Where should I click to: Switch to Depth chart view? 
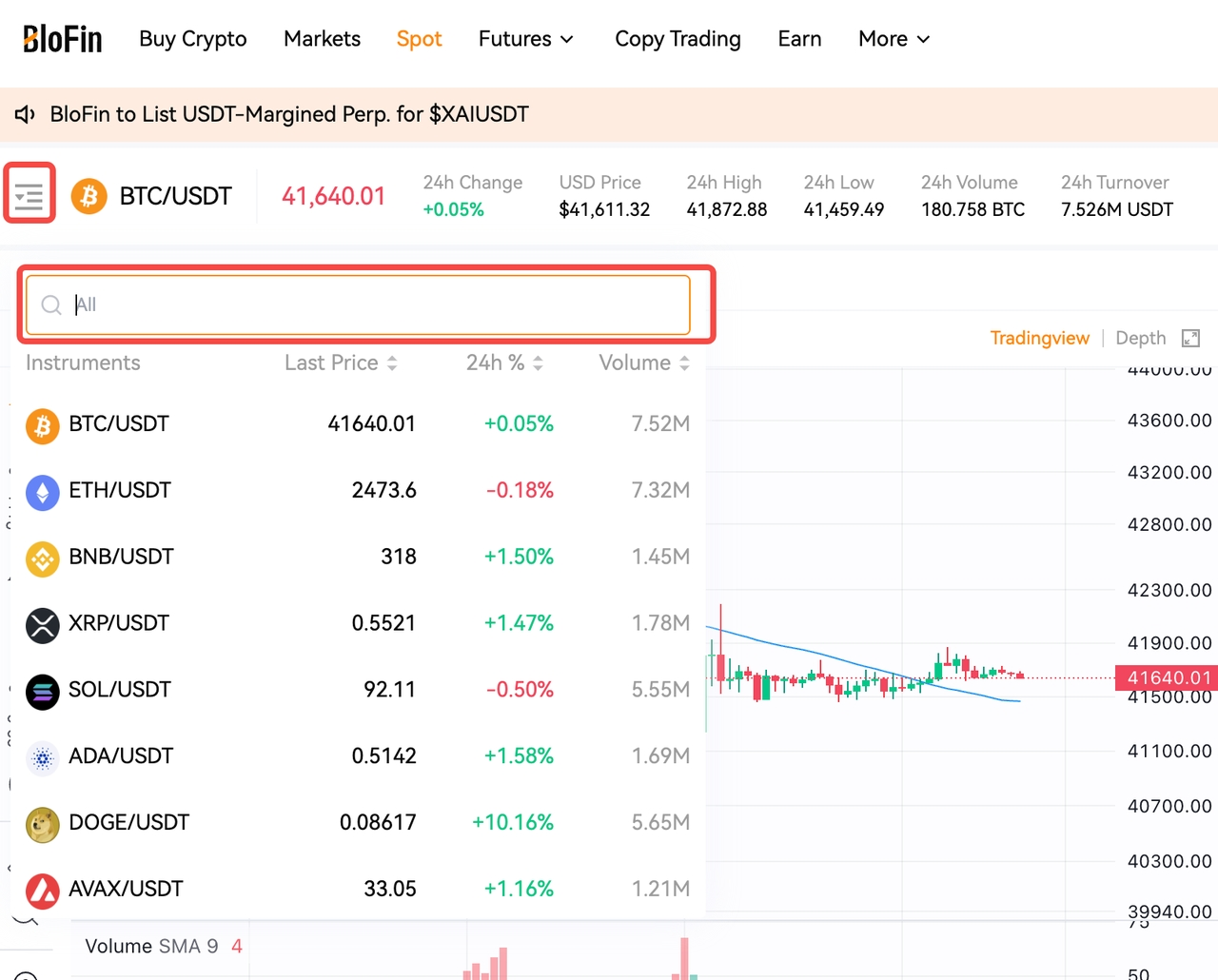pos(1141,338)
